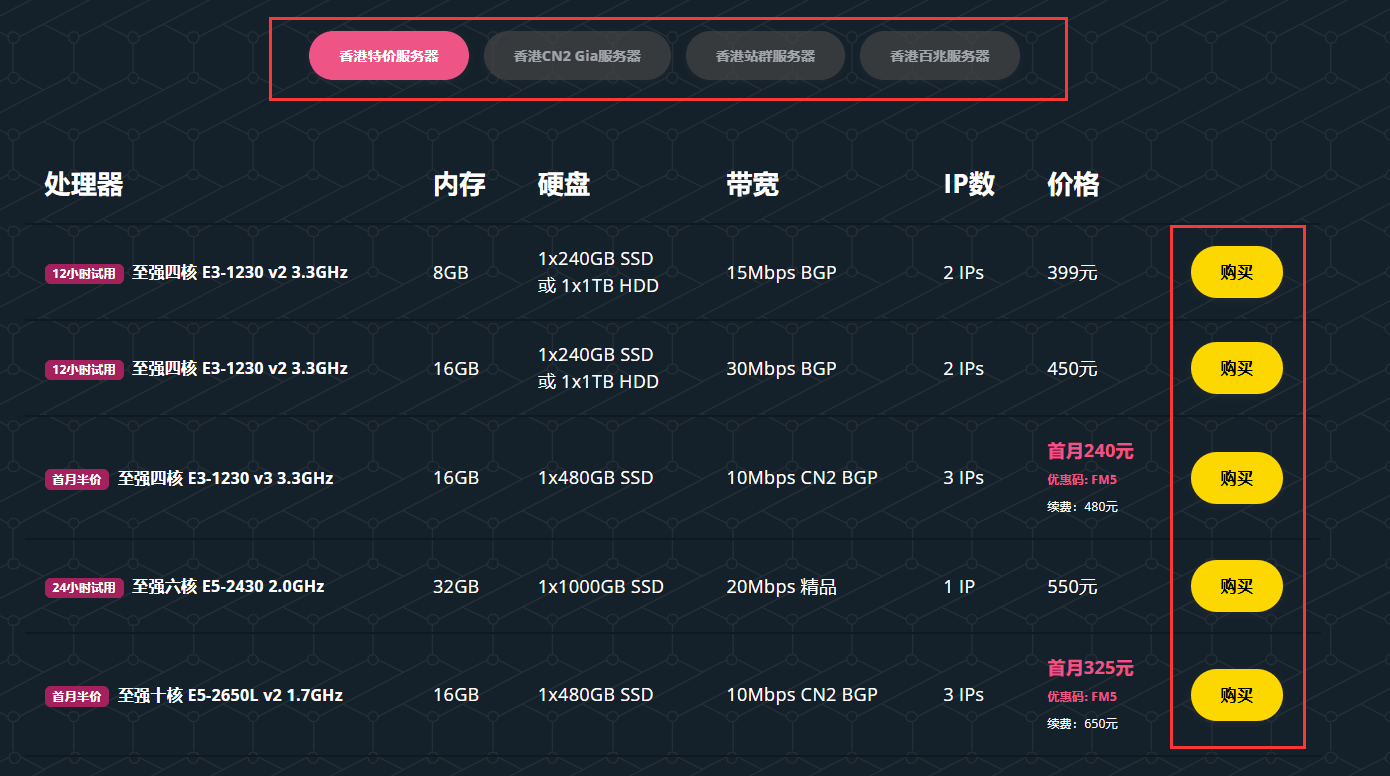Click the 首月半价 badge beside E3-1230 v3
The height and width of the screenshot is (776, 1390).
pos(77,479)
